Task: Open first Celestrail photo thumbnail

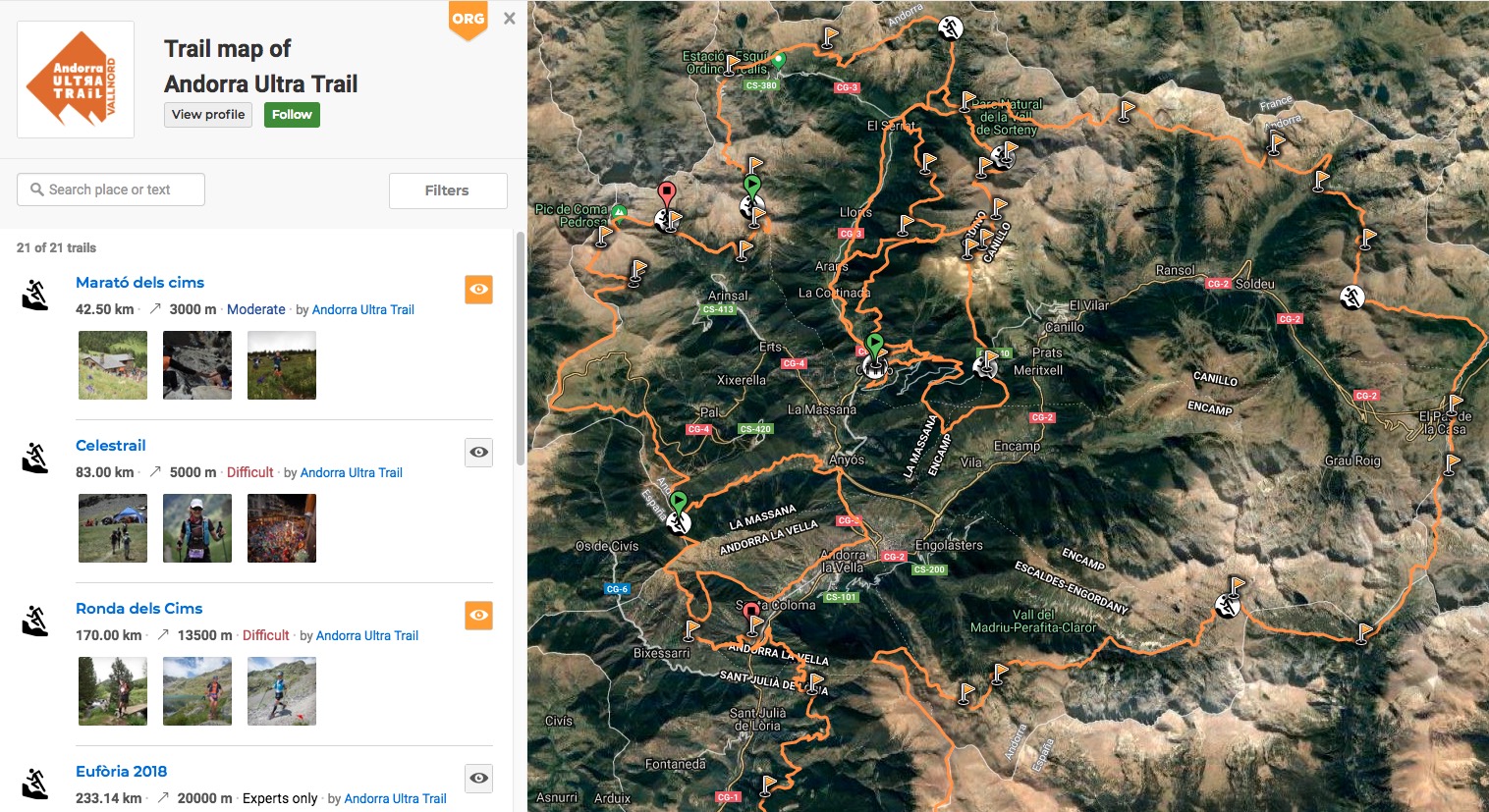Action: [113, 528]
